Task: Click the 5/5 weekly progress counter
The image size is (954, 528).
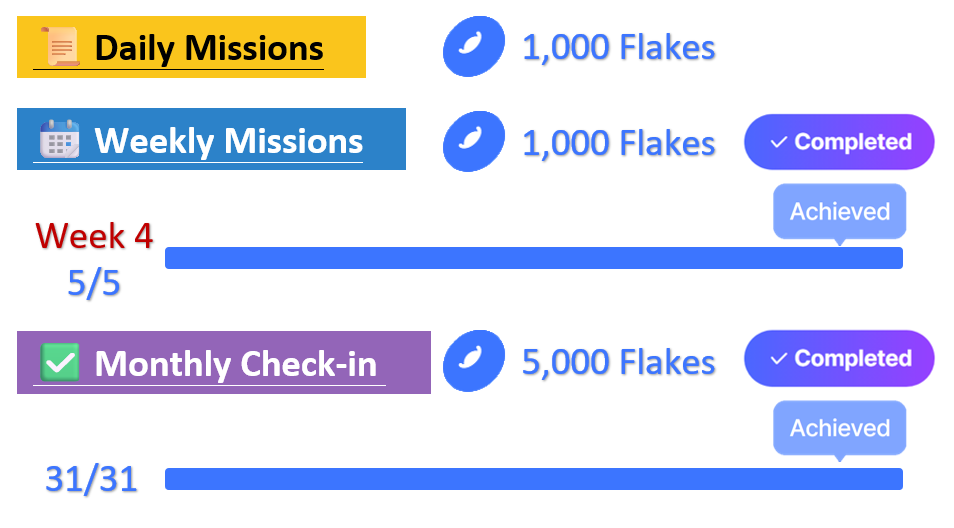Action: [94, 284]
